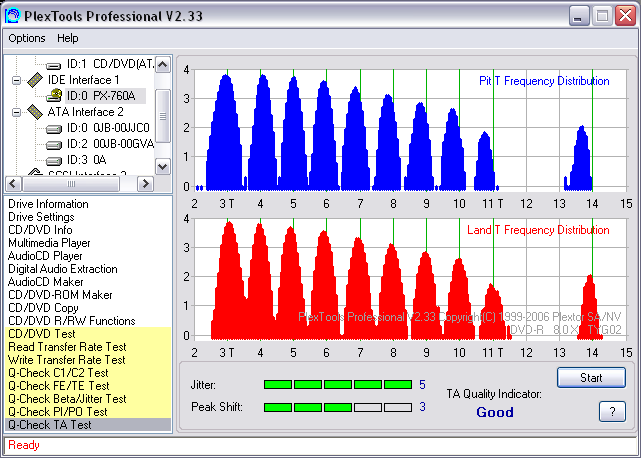Open Multimedia Player
Image resolution: width=641 pixels, height=458 pixels.
click(49, 243)
